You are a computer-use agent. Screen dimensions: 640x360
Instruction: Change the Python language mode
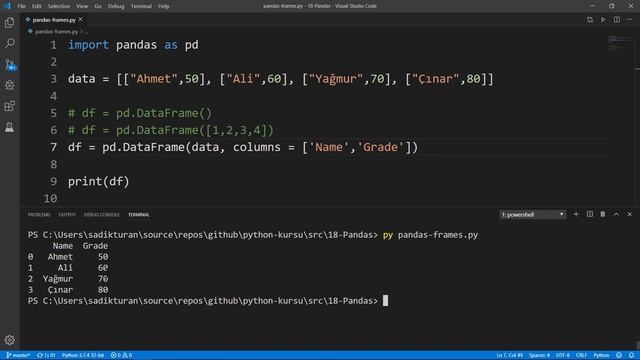(x=601, y=355)
